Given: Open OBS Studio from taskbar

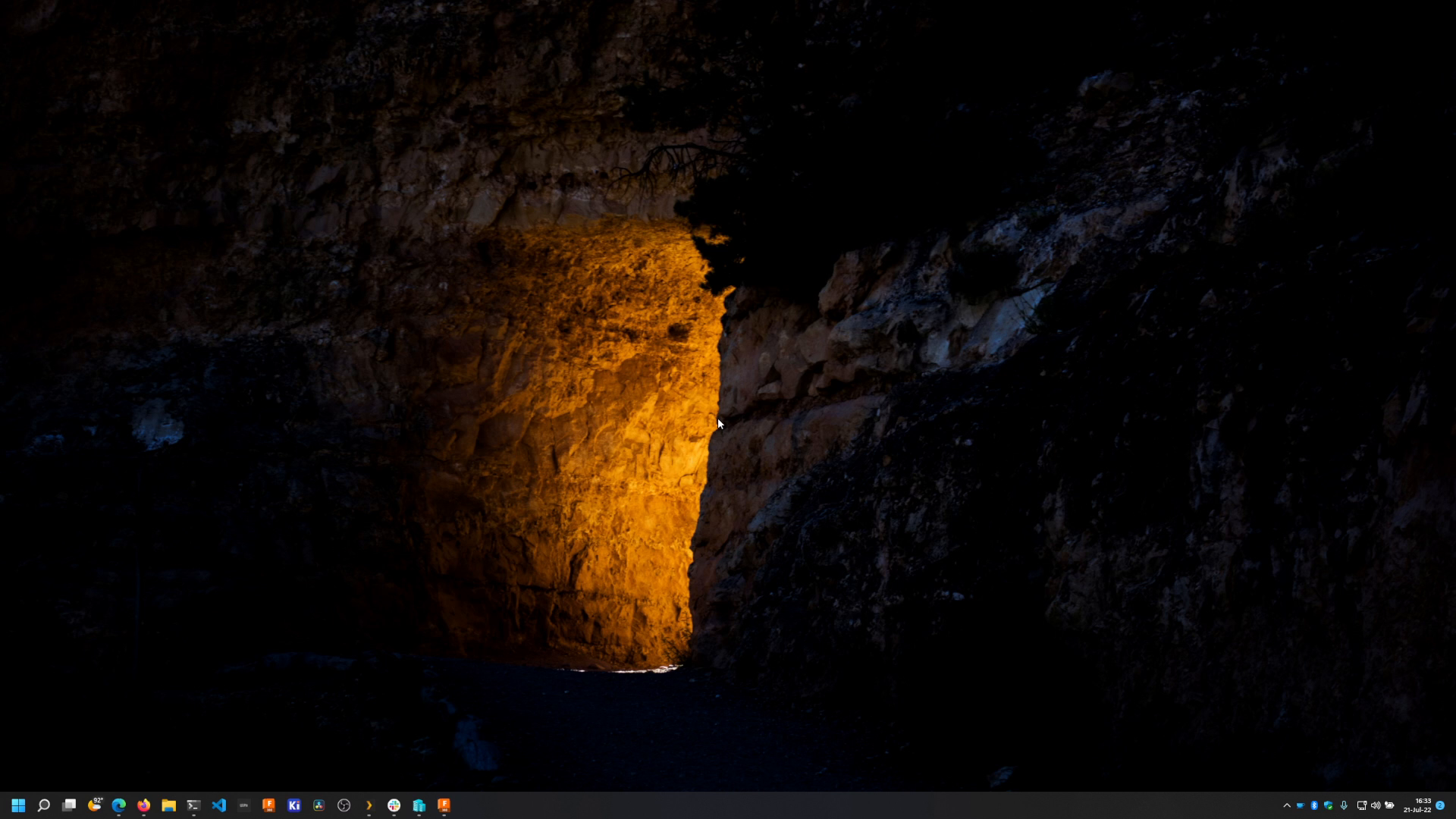Looking at the screenshot, I should click(x=344, y=805).
